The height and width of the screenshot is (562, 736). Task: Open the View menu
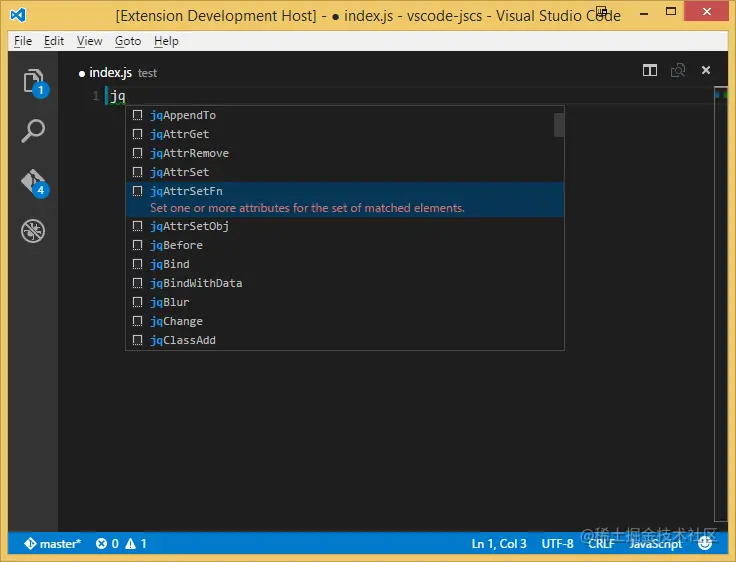click(90, 41)
